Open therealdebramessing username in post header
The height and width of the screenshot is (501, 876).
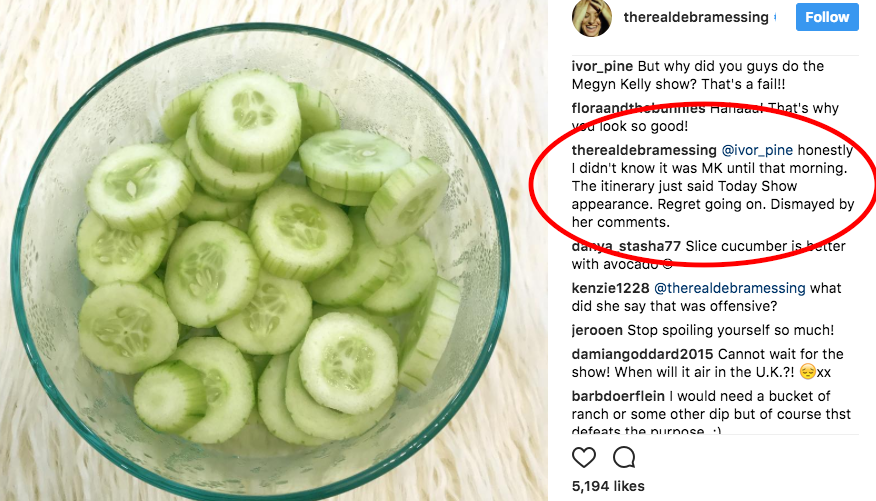tap(696, 18)
